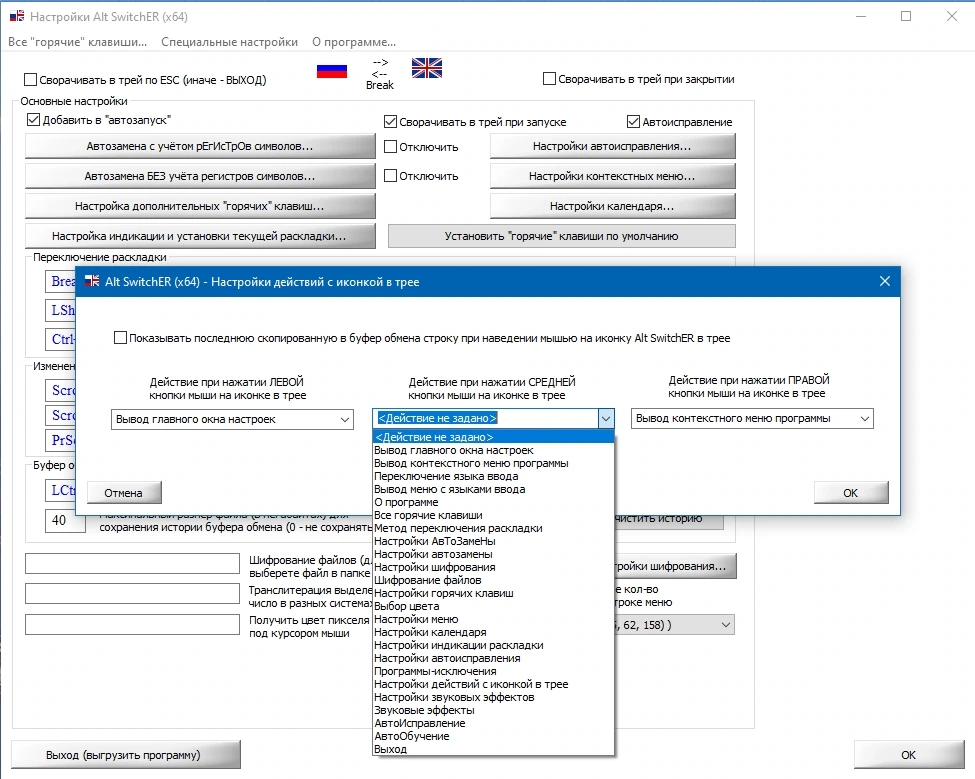Image resolution: width=975 pixels, height=779 pixels.
Task: Toggle minimize to tray on ESC checkbox
Action: click(30, 80)
